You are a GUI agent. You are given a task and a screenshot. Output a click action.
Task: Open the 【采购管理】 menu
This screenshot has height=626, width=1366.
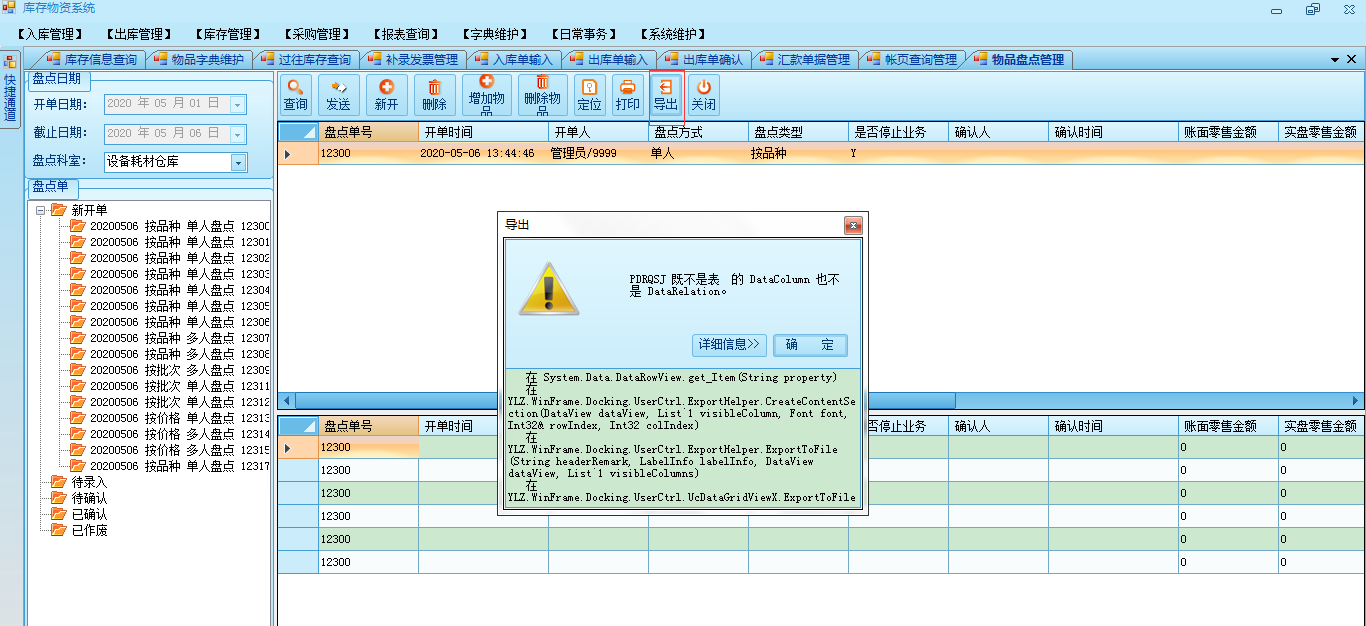pyautogui.click(x=317, y=35)
